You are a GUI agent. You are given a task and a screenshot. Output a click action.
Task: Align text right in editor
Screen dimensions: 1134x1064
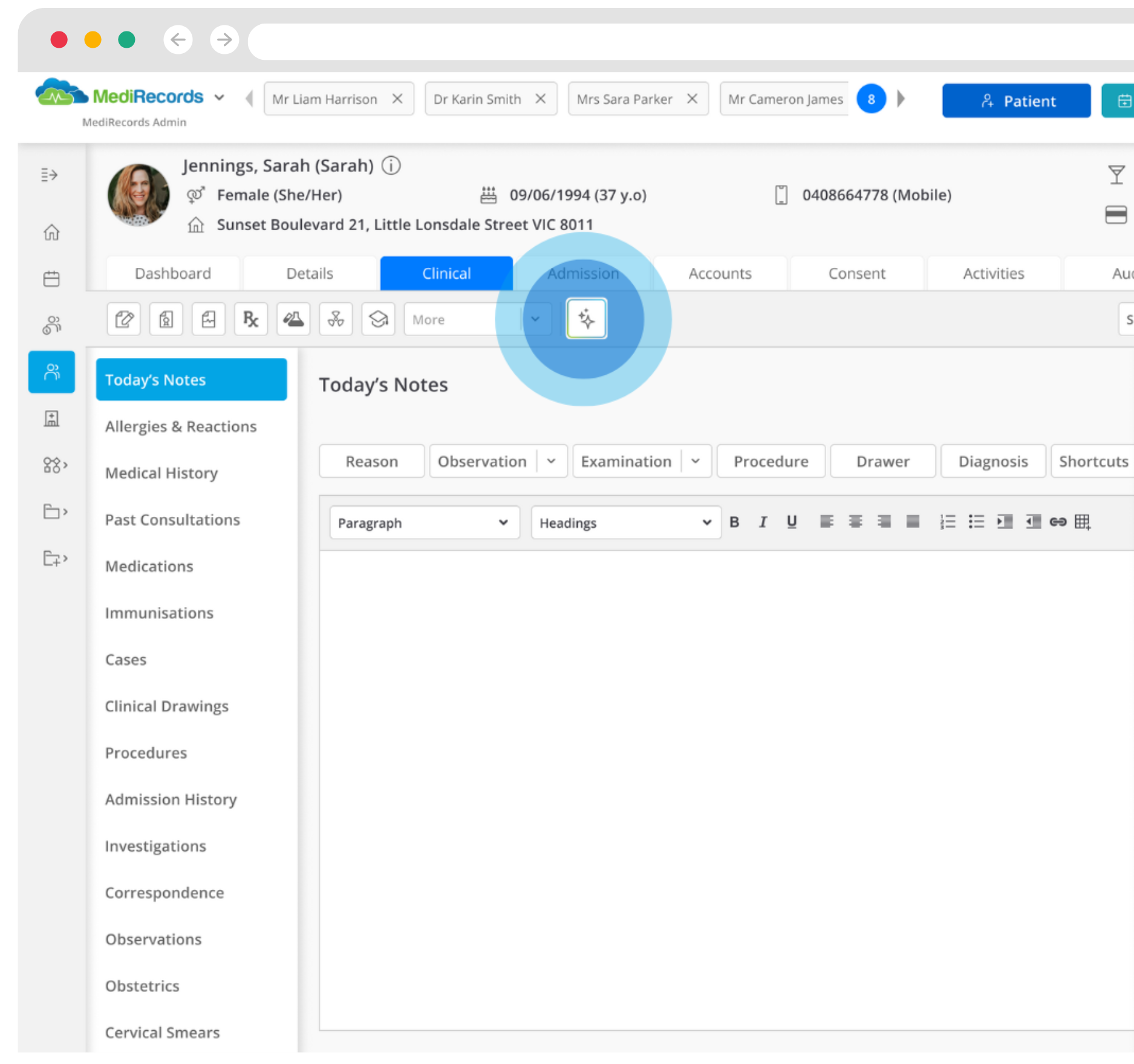pyautogui.click(x=884, y=522)
